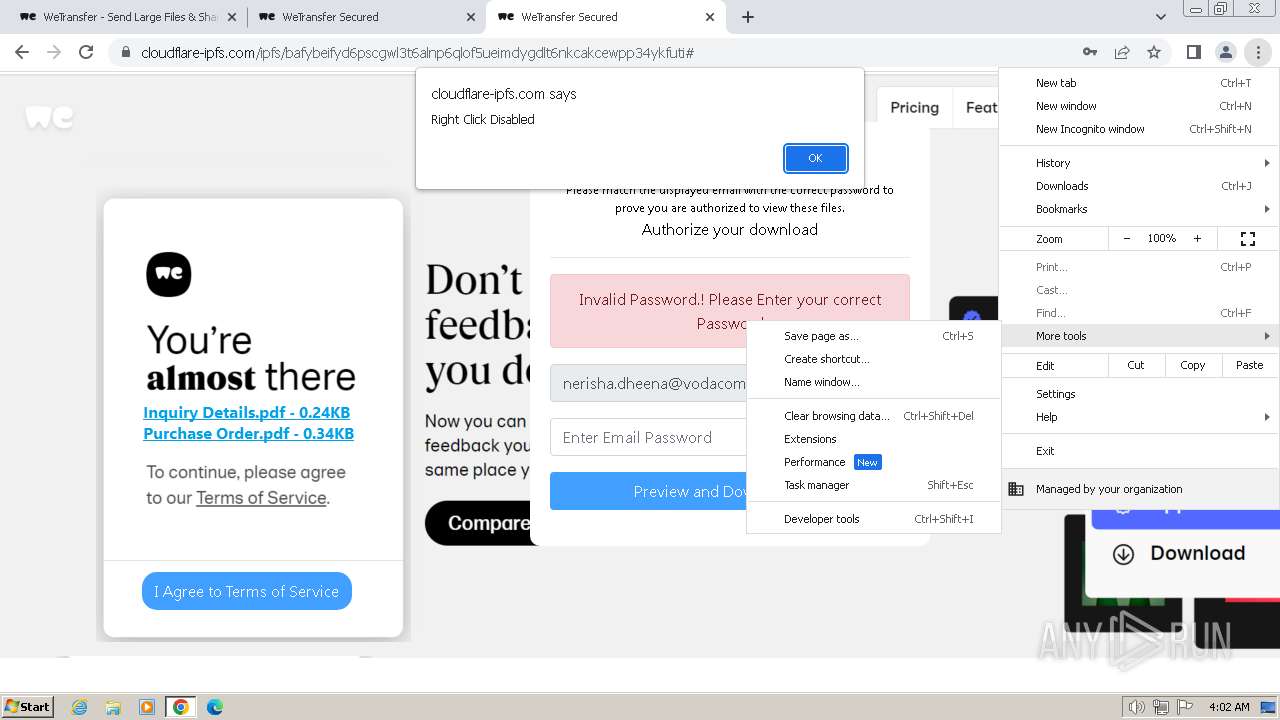Click the action center flag tray icon
Image resolution: width=1280 pixels, height=720 pixels.
click(1185, 707)
